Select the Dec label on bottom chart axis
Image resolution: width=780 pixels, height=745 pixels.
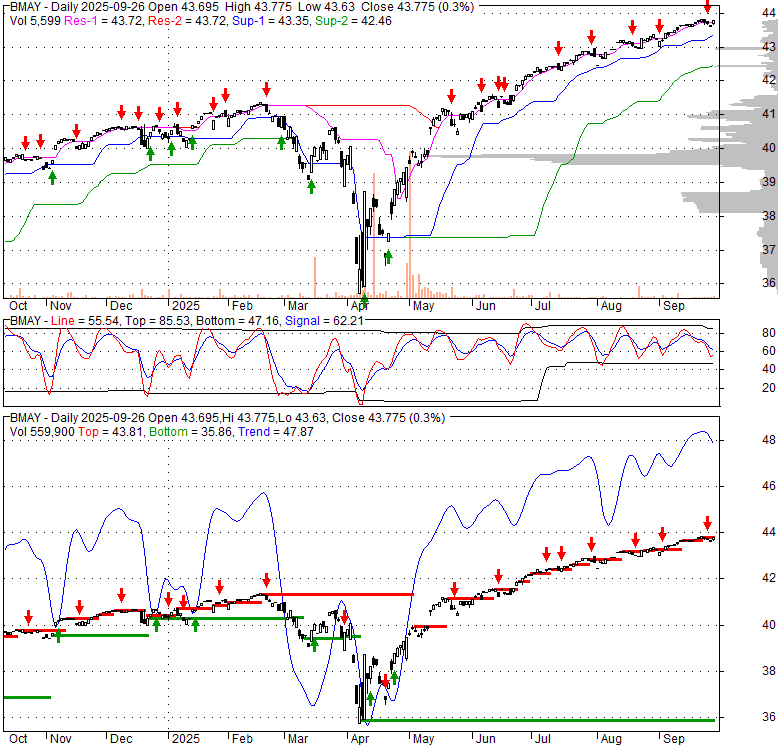121,739
